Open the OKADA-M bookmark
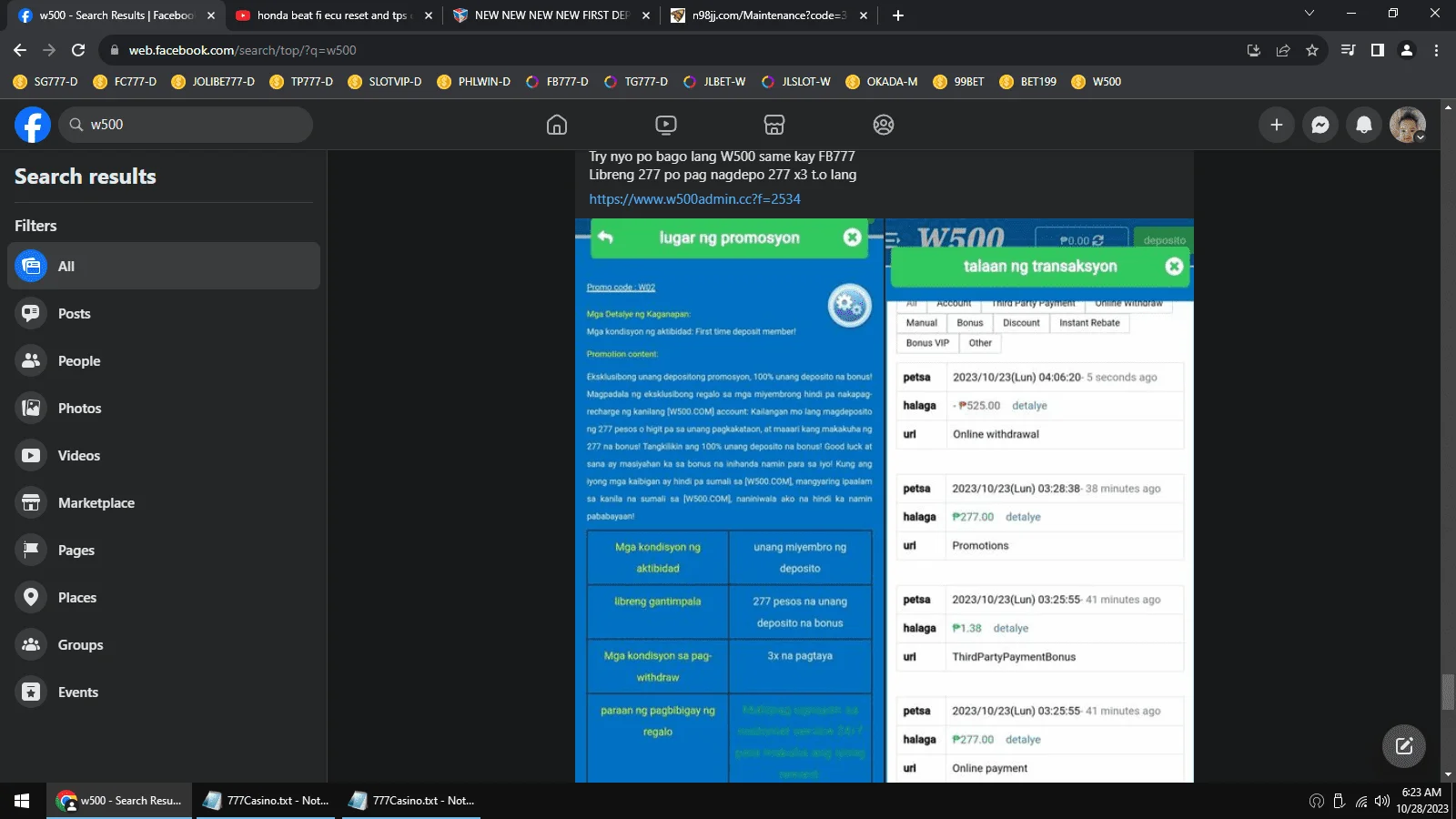 click(881, 82)
